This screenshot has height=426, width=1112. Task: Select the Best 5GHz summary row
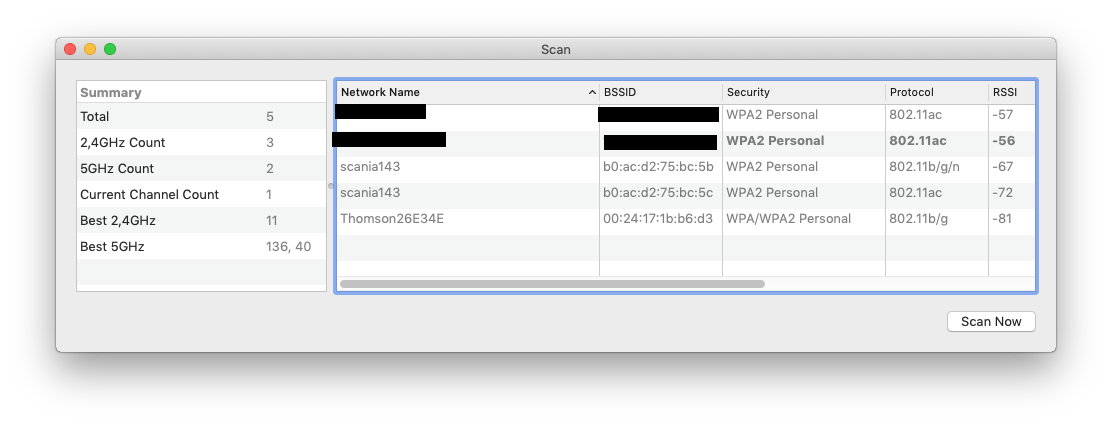tap(201, 247)
